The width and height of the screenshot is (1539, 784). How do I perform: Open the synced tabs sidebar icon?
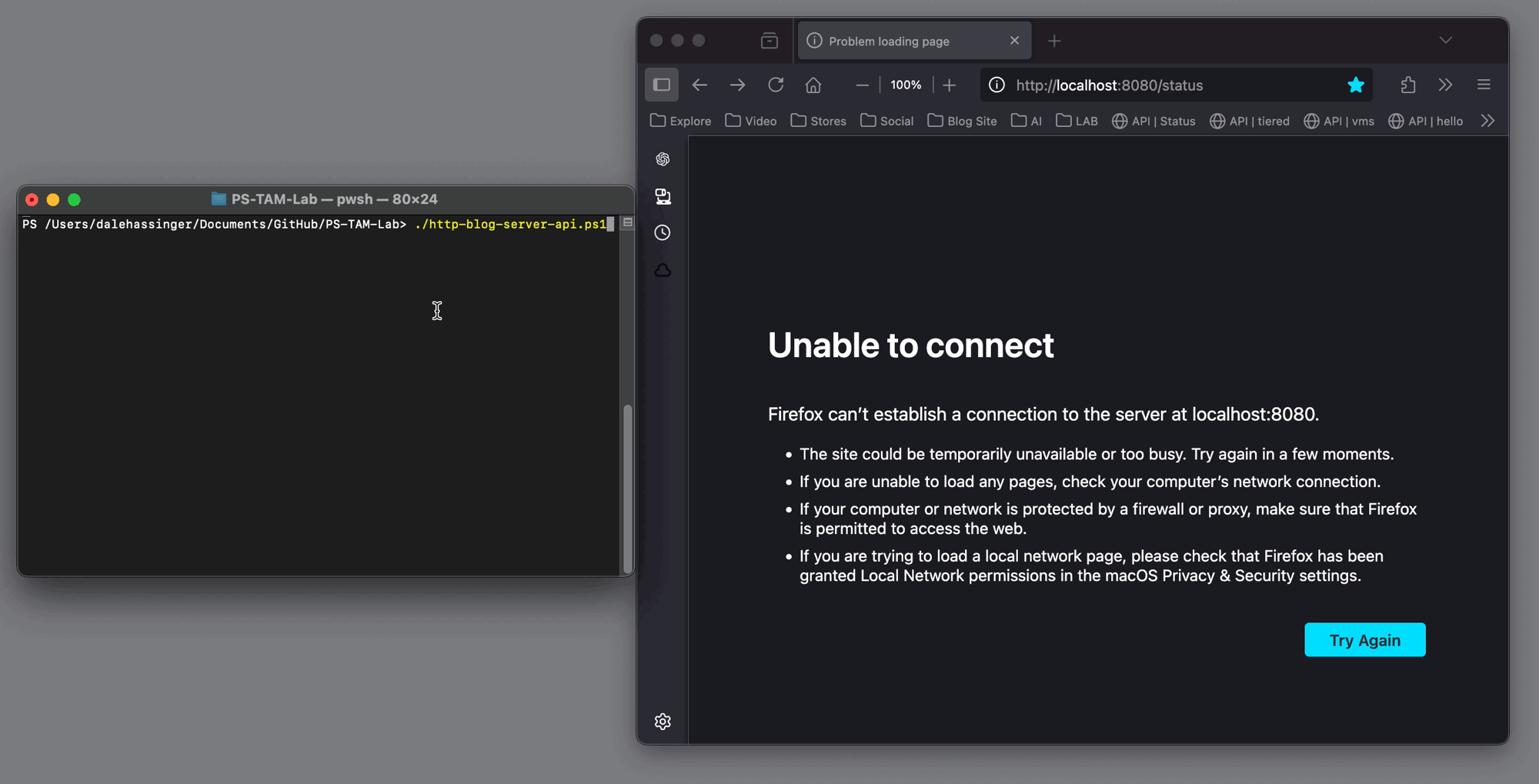[663, 196]
